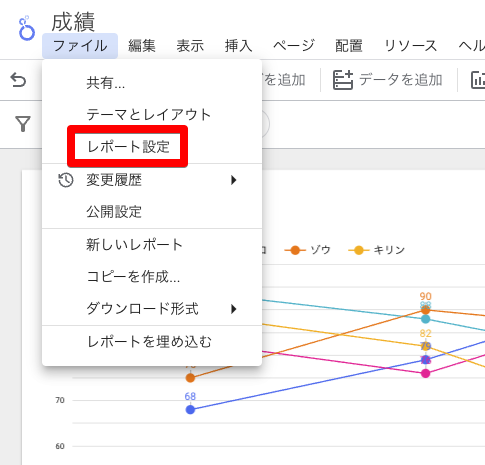This screenshot has height=465, width=485.
Task: Open the ファイル menu
Action: [80, 46]
